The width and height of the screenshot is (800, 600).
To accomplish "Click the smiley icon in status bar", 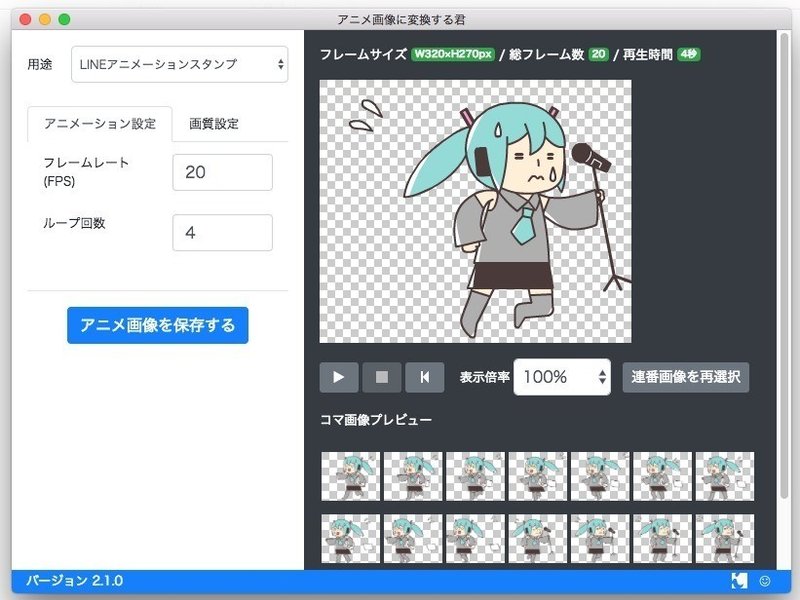I will pyautogui.click(x=765, y=581).
